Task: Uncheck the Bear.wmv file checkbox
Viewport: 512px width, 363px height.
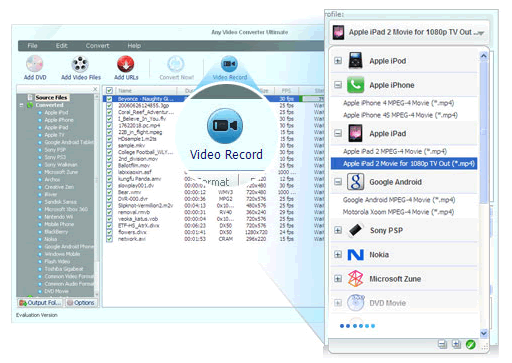Action: click(x=109, y=192)
